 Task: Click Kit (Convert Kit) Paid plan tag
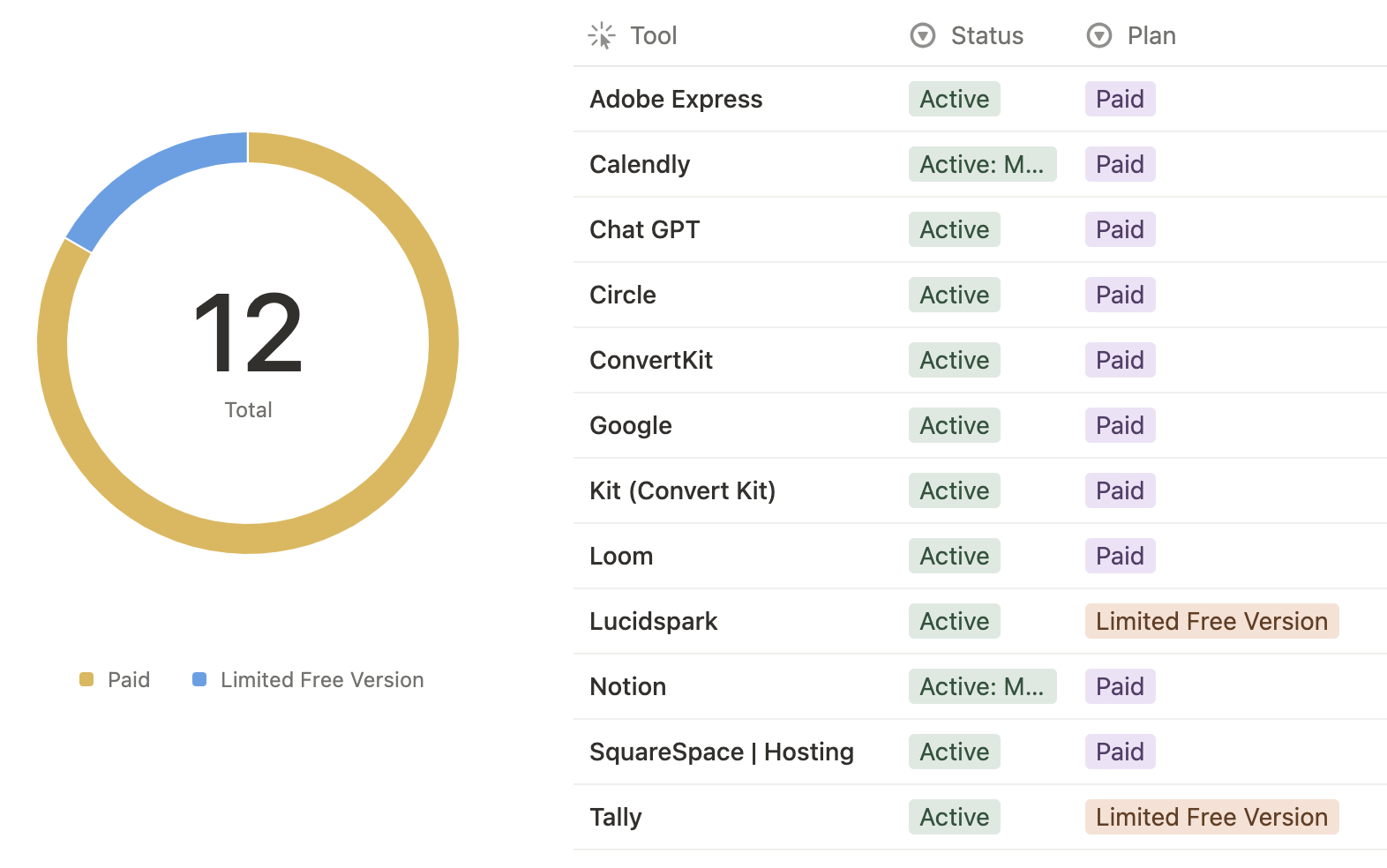[x=1121, y=490]
